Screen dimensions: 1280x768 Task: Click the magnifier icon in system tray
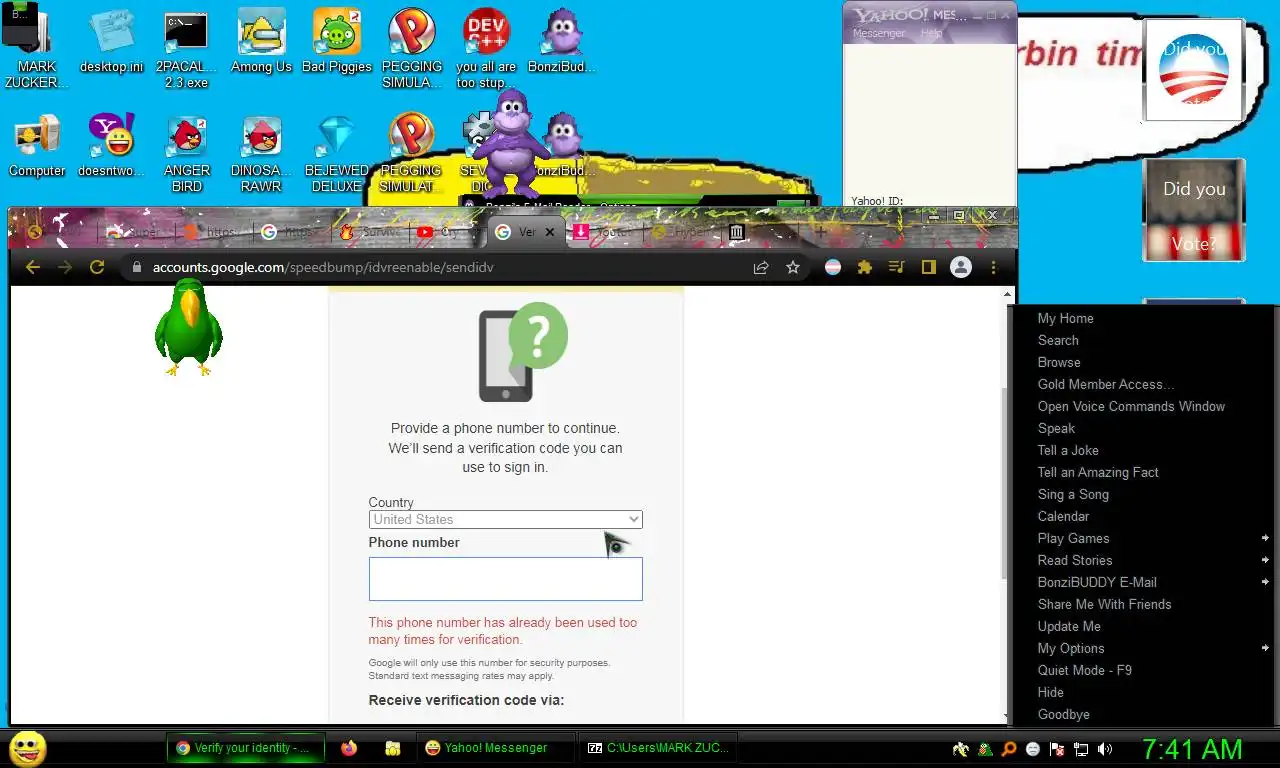[1009, 748]
